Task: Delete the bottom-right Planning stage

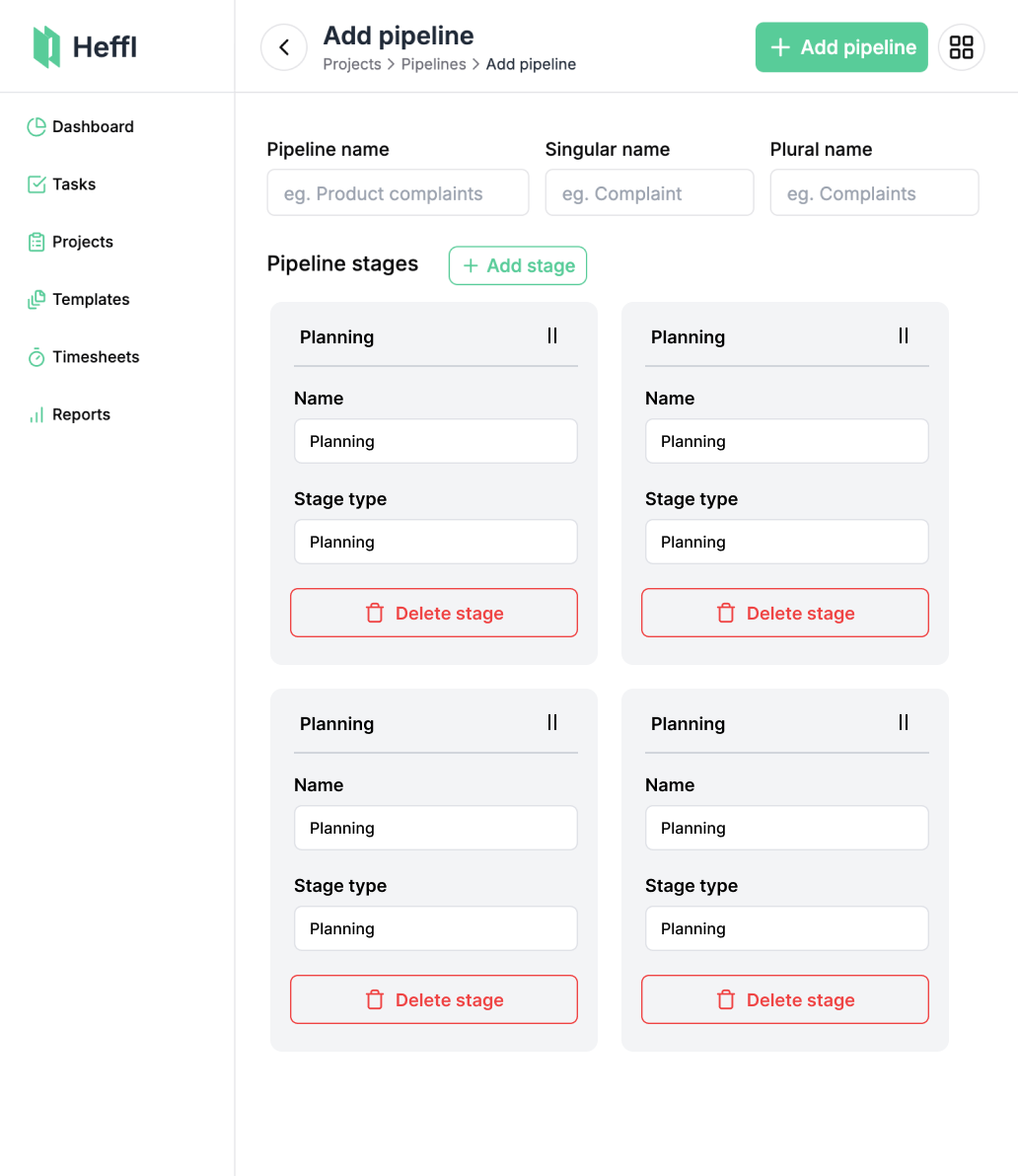Action: pyautogui.click(x=785, y=999)
